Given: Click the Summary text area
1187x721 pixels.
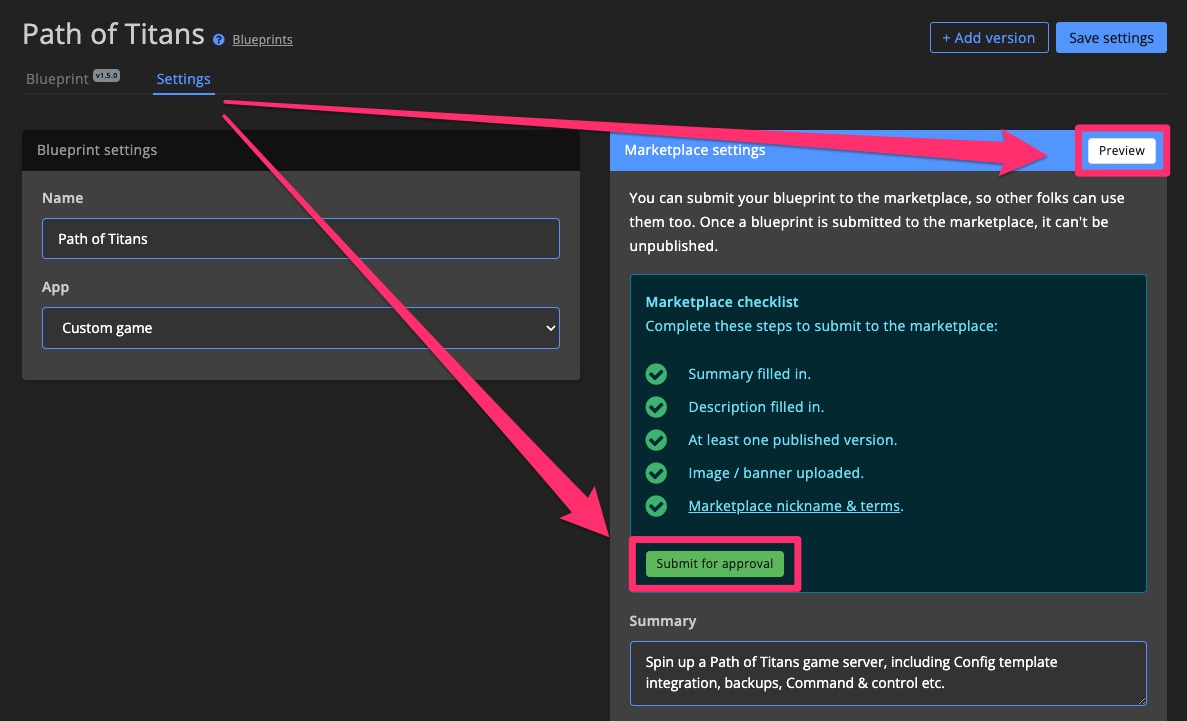Looking at the screenshot, I should [887, 673].
